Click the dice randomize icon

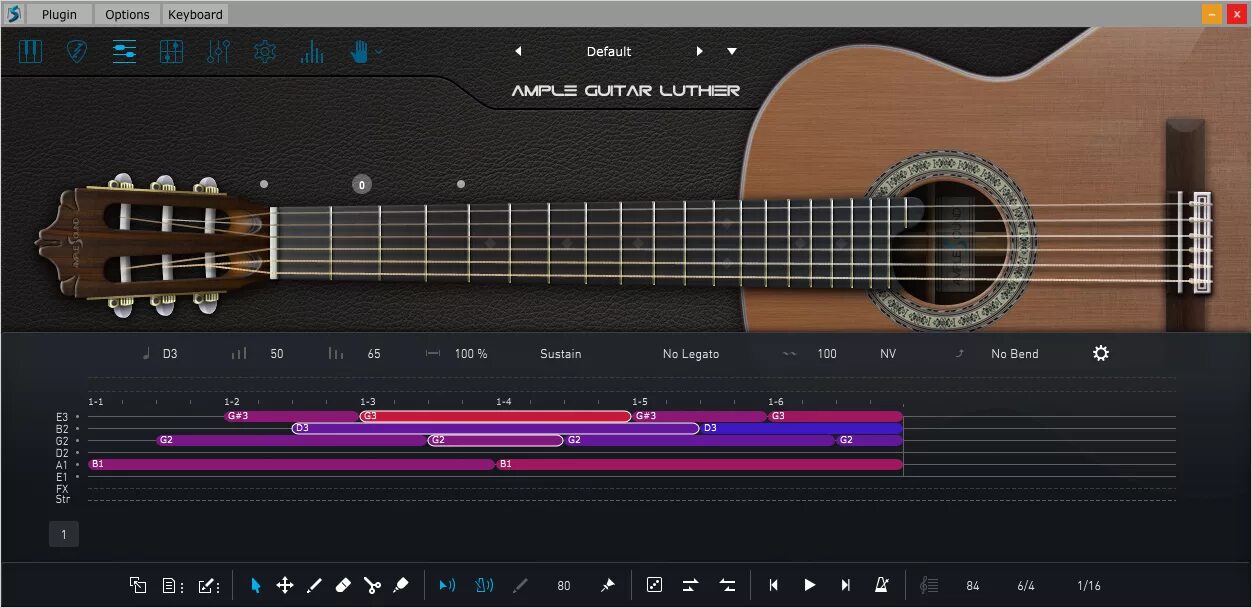pos(654,586)
